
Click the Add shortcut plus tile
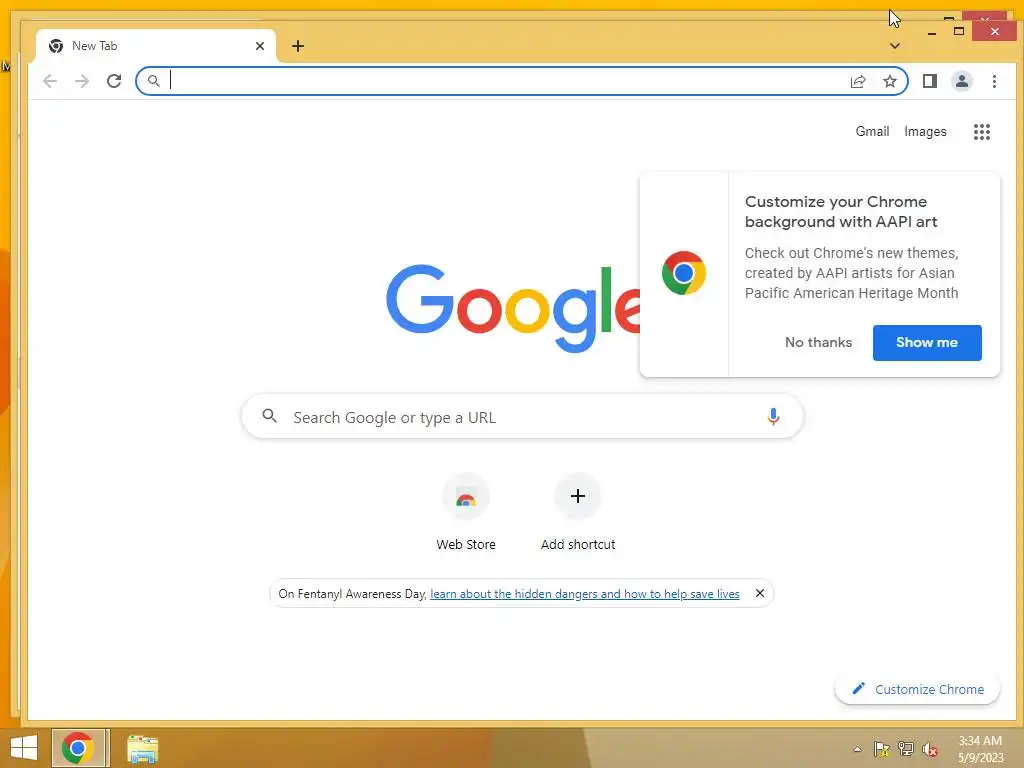pos(578,496)
